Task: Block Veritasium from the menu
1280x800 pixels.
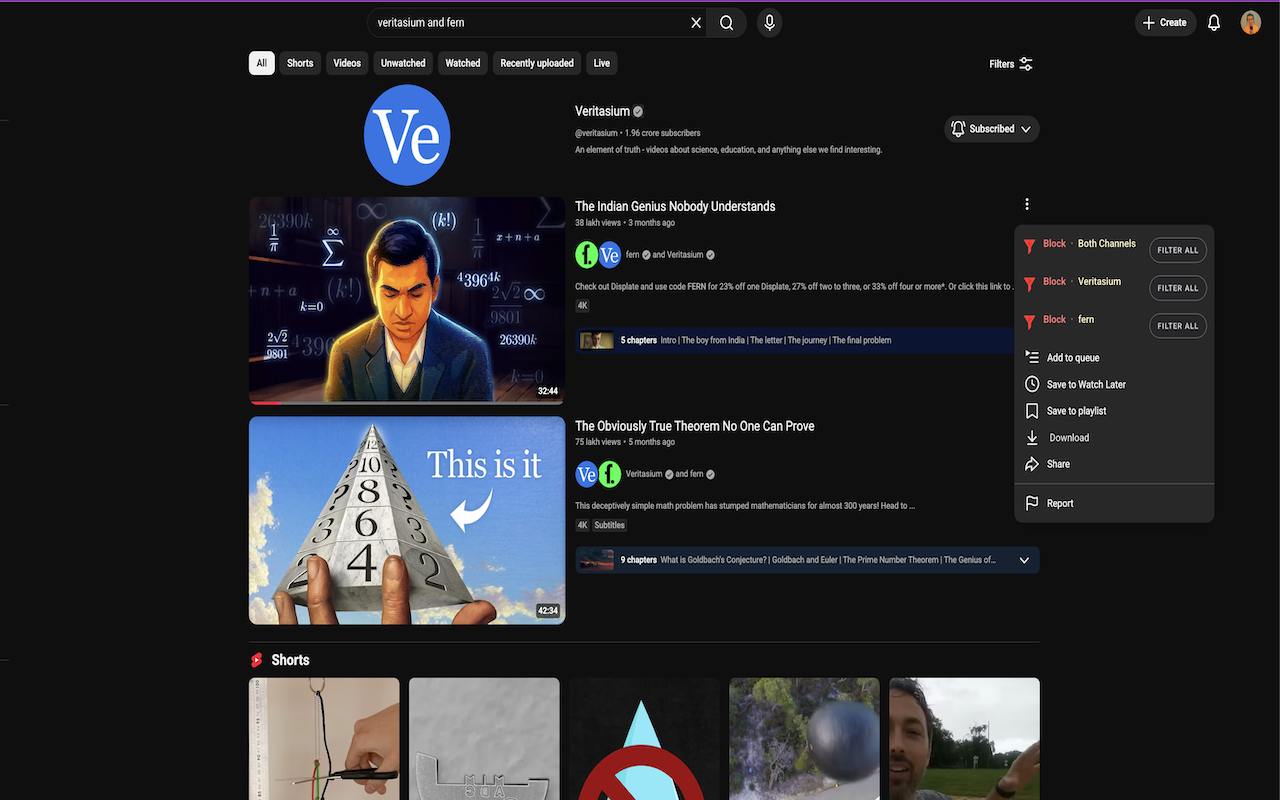Action: pos(1082,282)
